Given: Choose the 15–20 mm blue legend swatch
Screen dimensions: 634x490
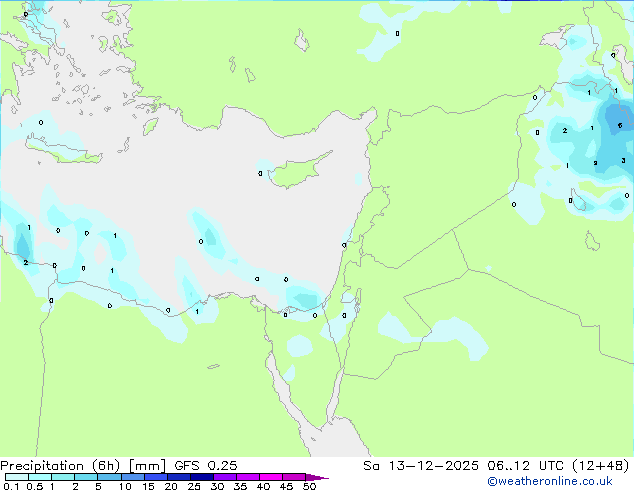Looking at the screenshot, I should tap(156, 477).
